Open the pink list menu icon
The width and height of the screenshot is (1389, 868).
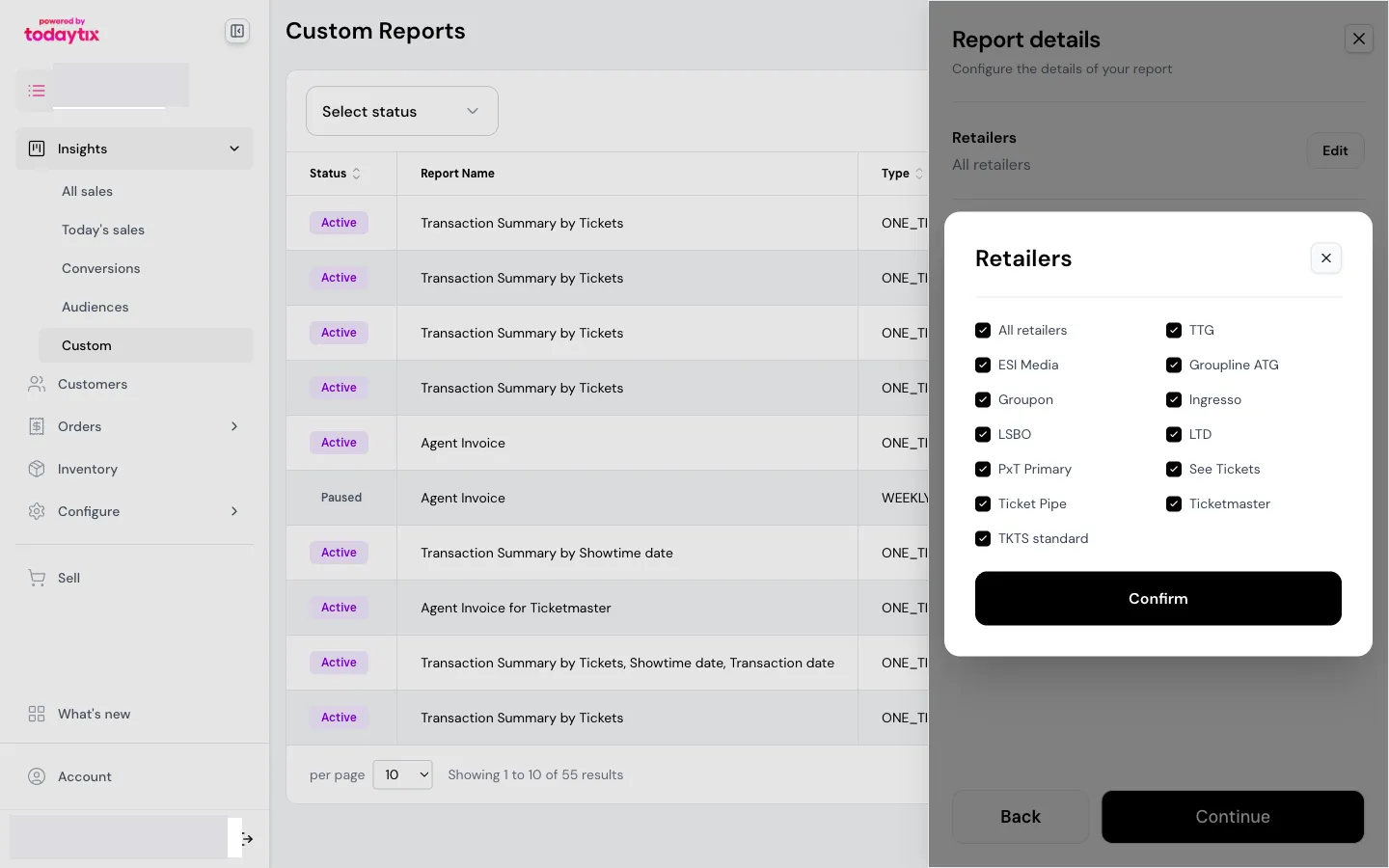click(x=37, y=91)
